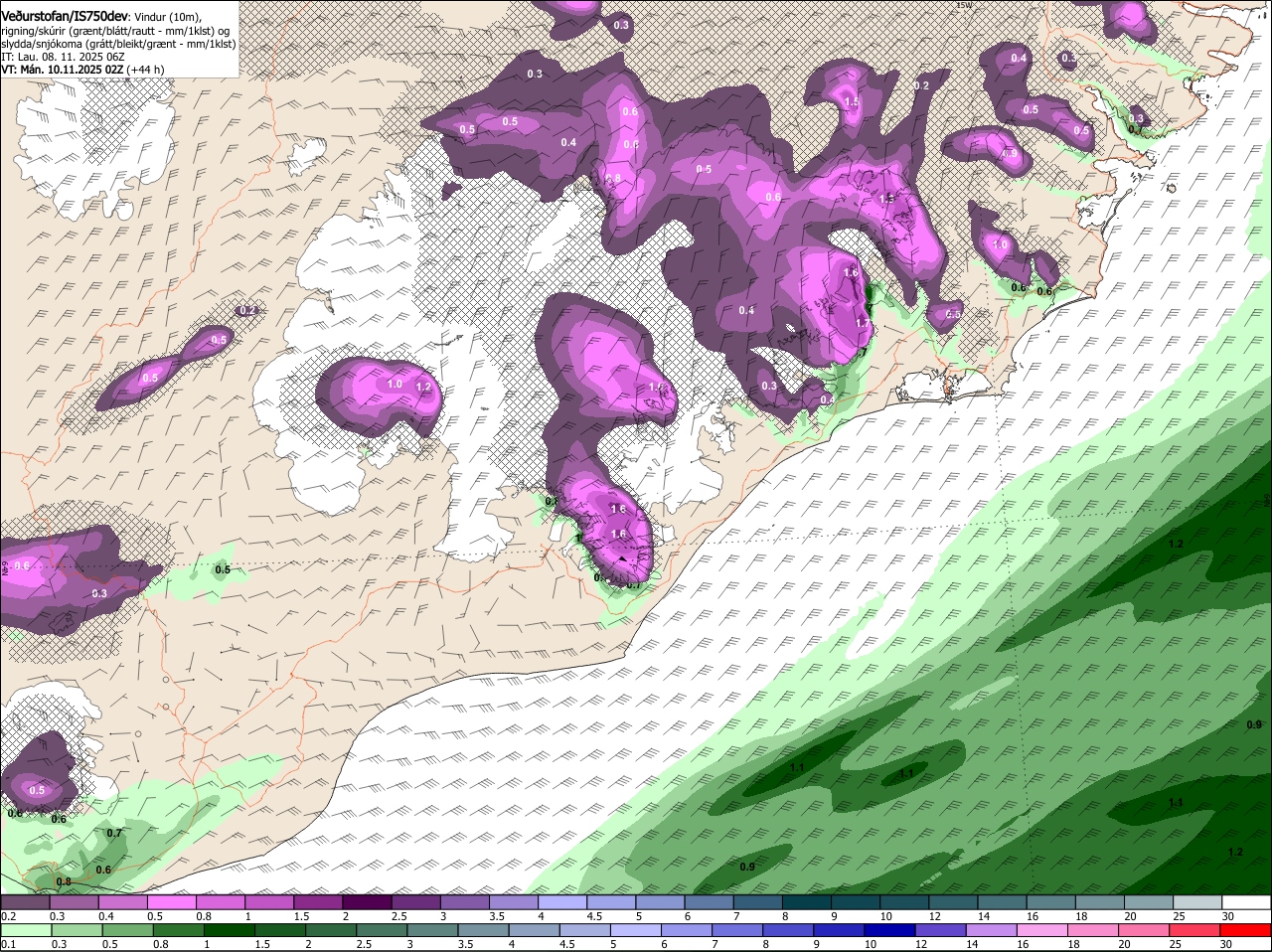Select the upper-row light blue swatch at 4

tap(562, 902)
